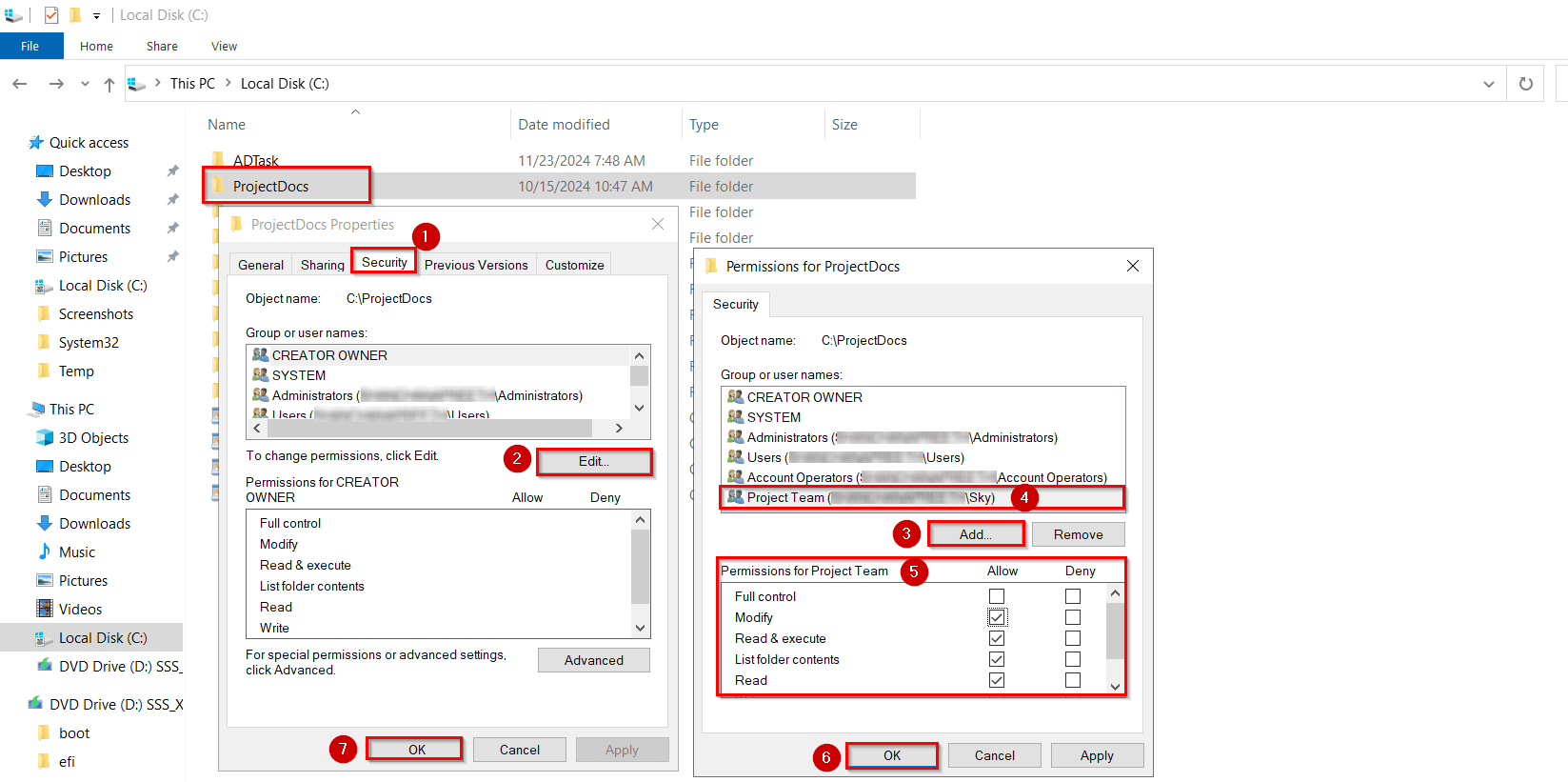Select the efi folder icon
Viewport: 1568px width, 782px height.
pyautogui.click(x=44, y=762)
